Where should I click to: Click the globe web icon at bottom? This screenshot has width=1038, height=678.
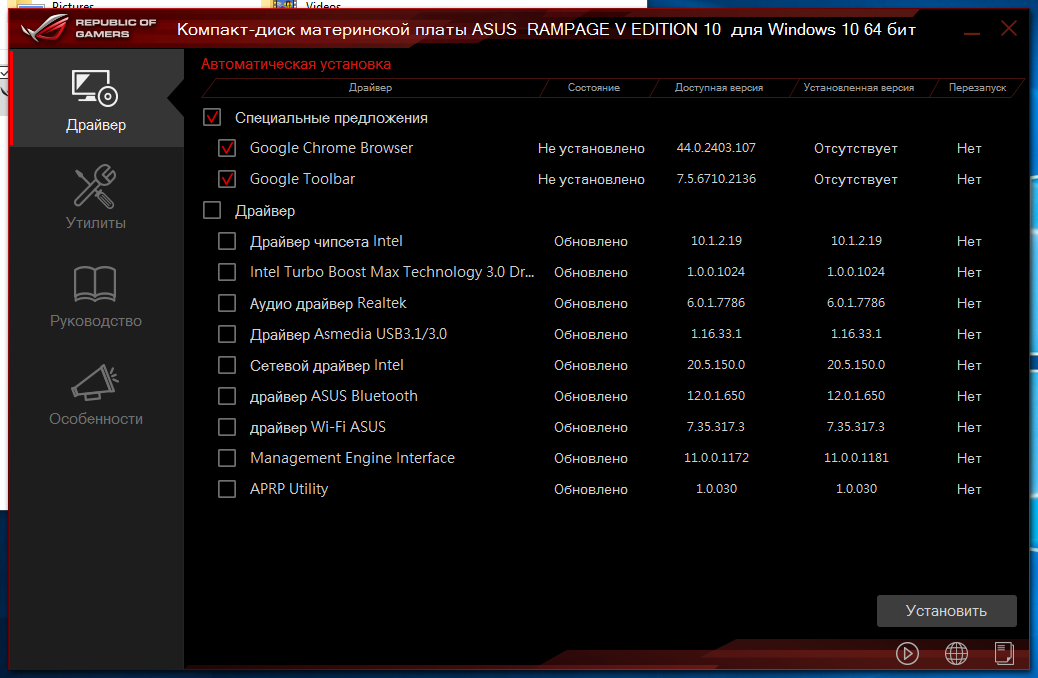click(956, 654)
